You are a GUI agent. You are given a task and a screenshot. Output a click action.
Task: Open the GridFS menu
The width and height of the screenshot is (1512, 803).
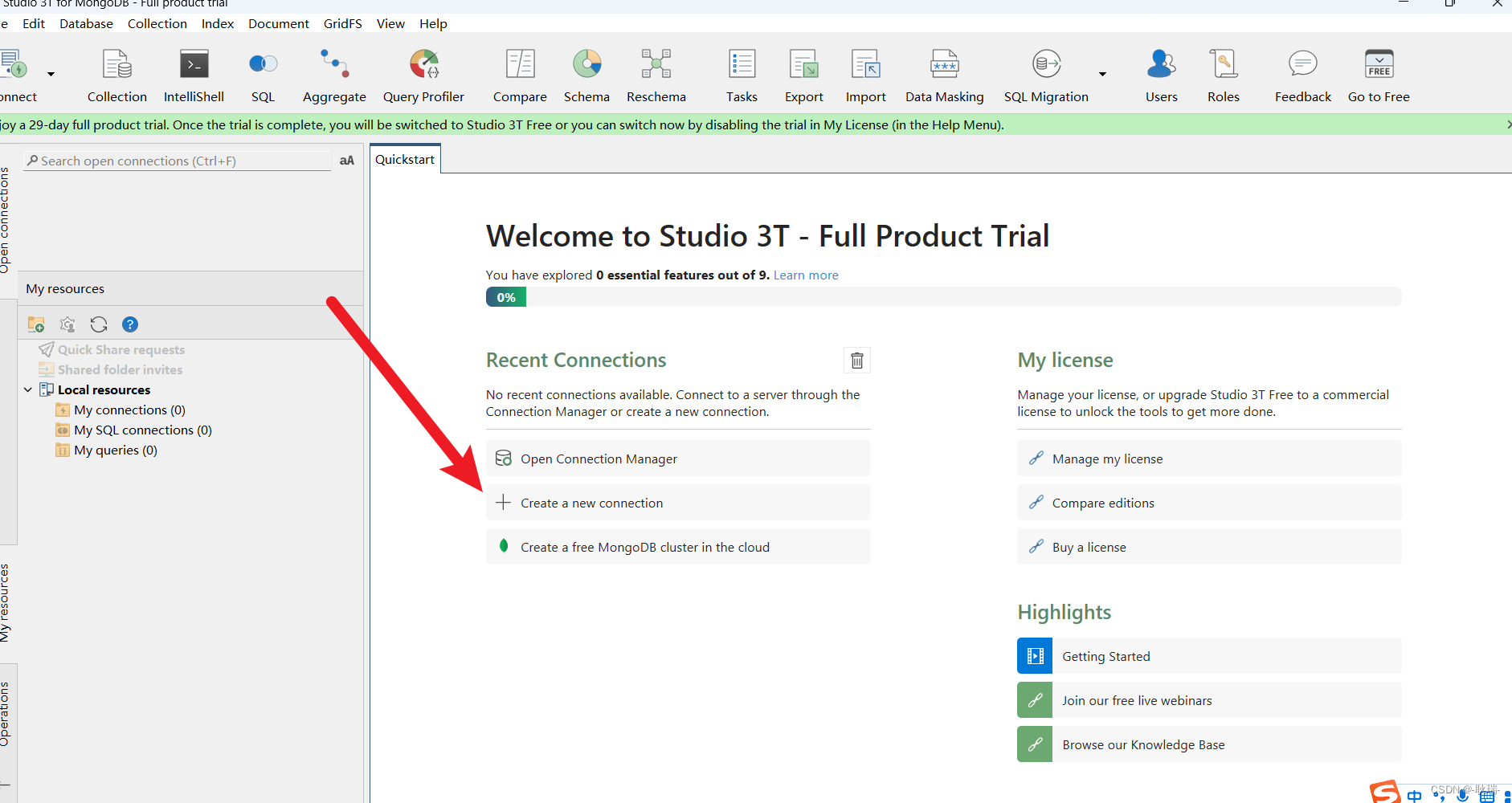click(343, 23)
